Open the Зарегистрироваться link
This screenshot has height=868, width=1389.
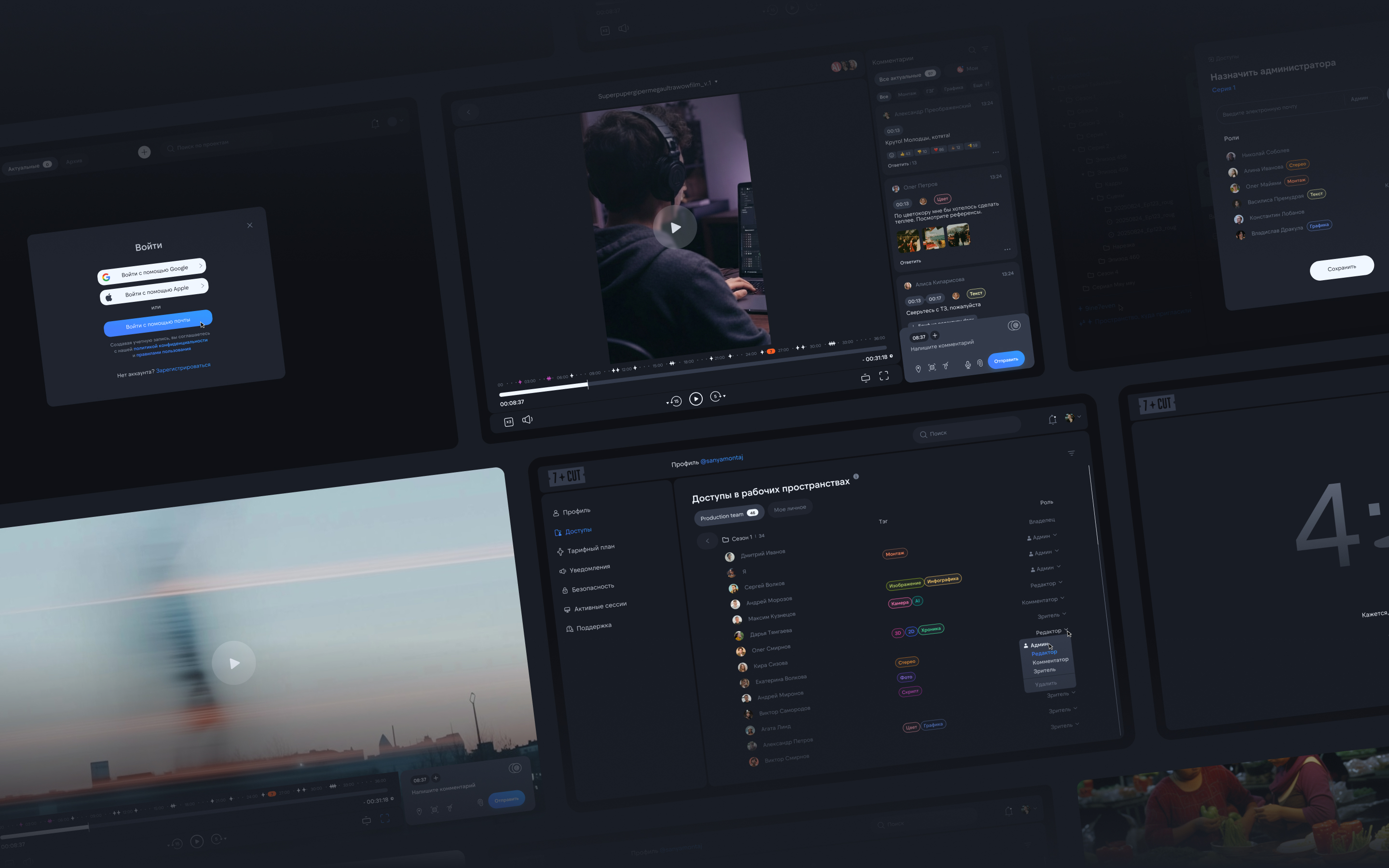point(183,367)
